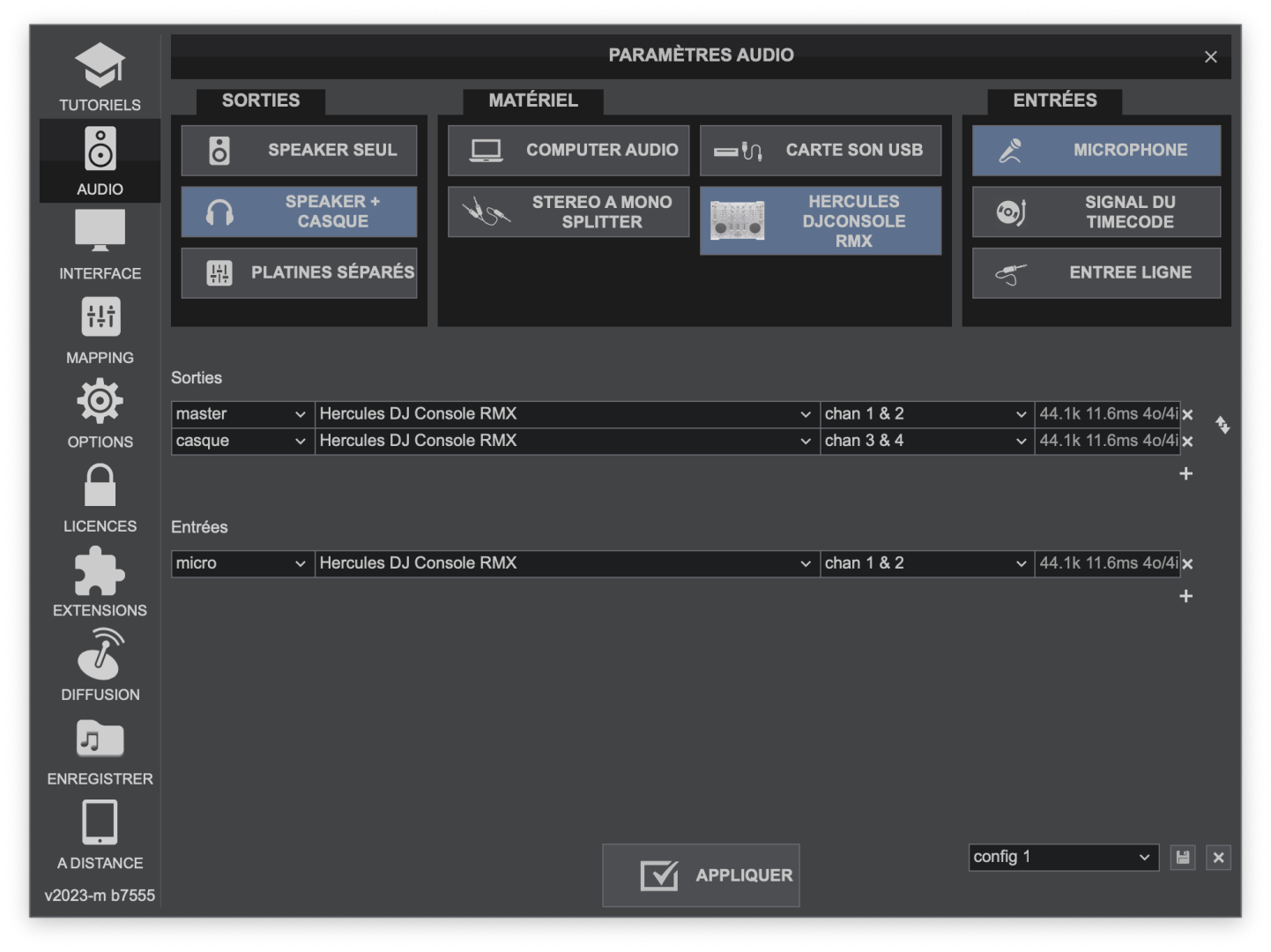The height and width of the screenshot is (952, 1271).
Task: Remove the micro input row
Action: (1187, 563)
